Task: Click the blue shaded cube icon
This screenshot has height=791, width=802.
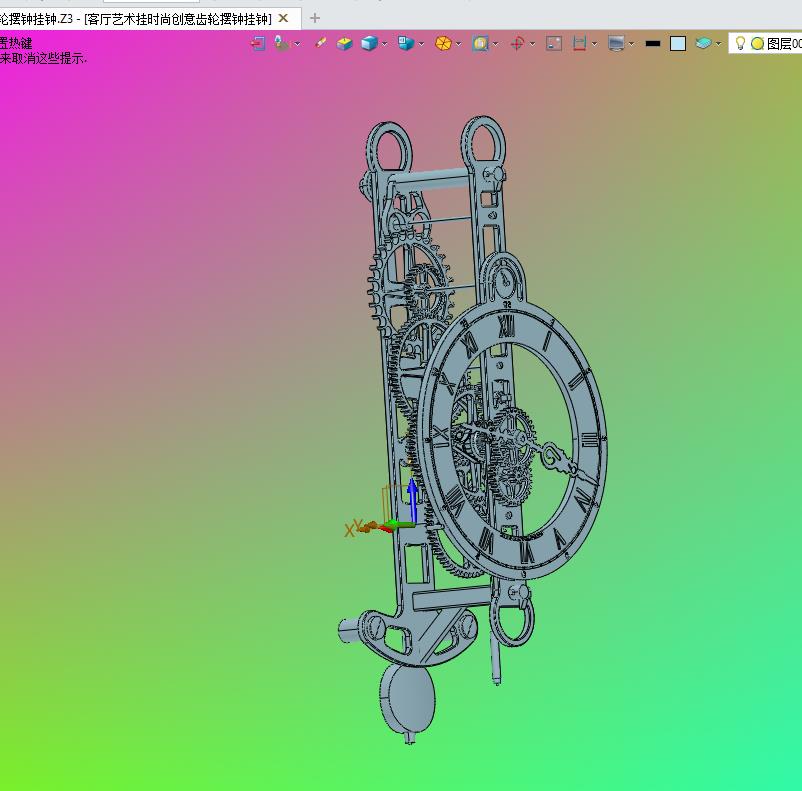Action: (x=369, y=43)
